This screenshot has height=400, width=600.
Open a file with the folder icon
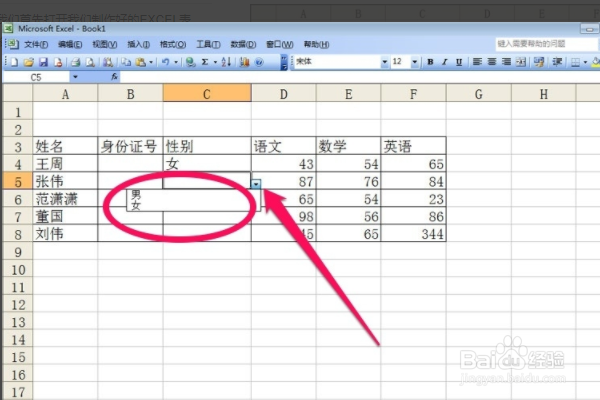click(x=29, y=62)
